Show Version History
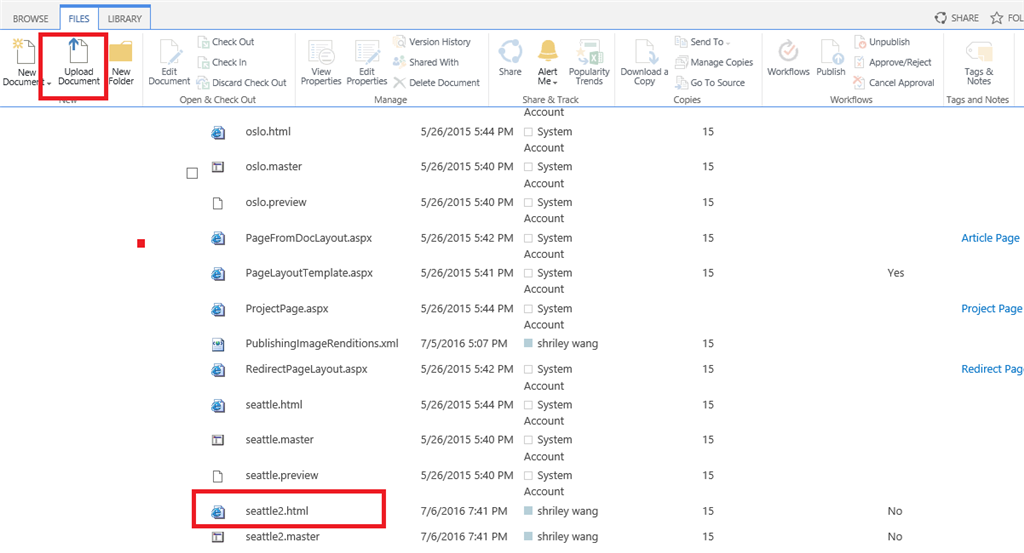This screenshot has width=1024, height=553. (432, 42)
